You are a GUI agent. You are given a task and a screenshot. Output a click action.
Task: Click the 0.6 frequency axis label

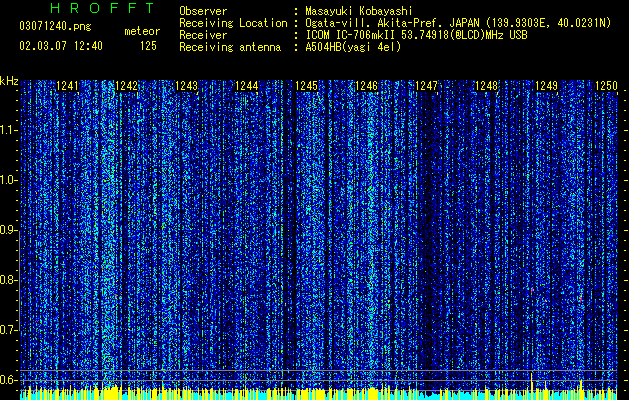coord(8,380)
